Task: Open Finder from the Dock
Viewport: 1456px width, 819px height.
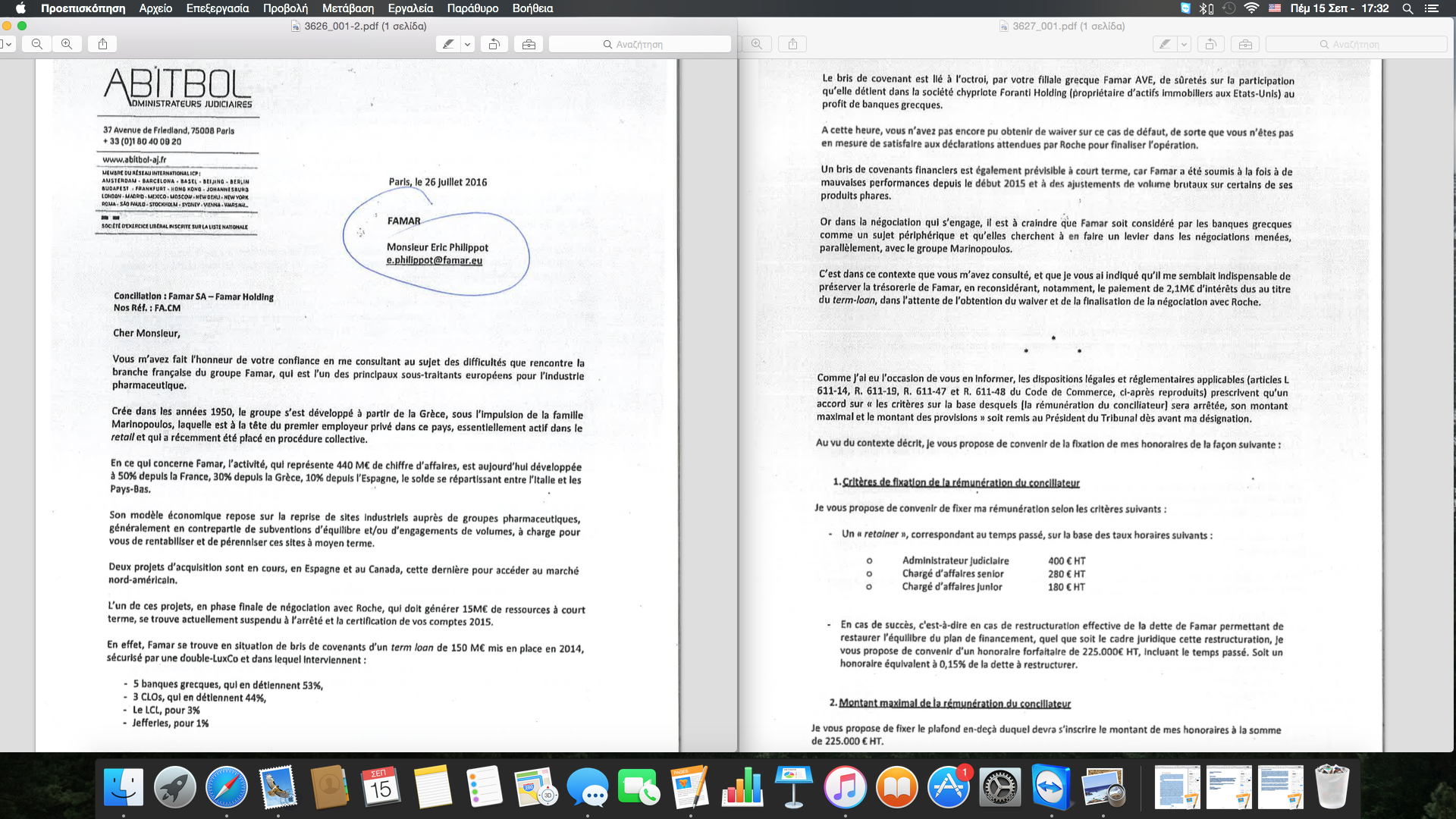Action: 123,787
